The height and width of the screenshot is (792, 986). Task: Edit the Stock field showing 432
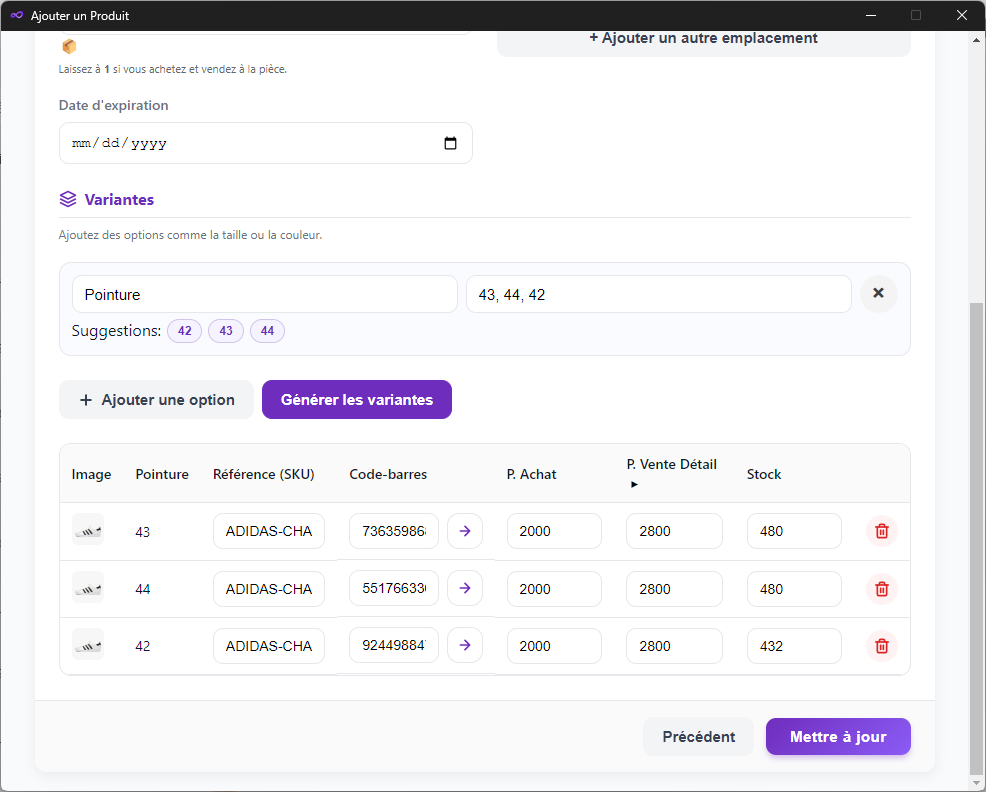[793, 646]
